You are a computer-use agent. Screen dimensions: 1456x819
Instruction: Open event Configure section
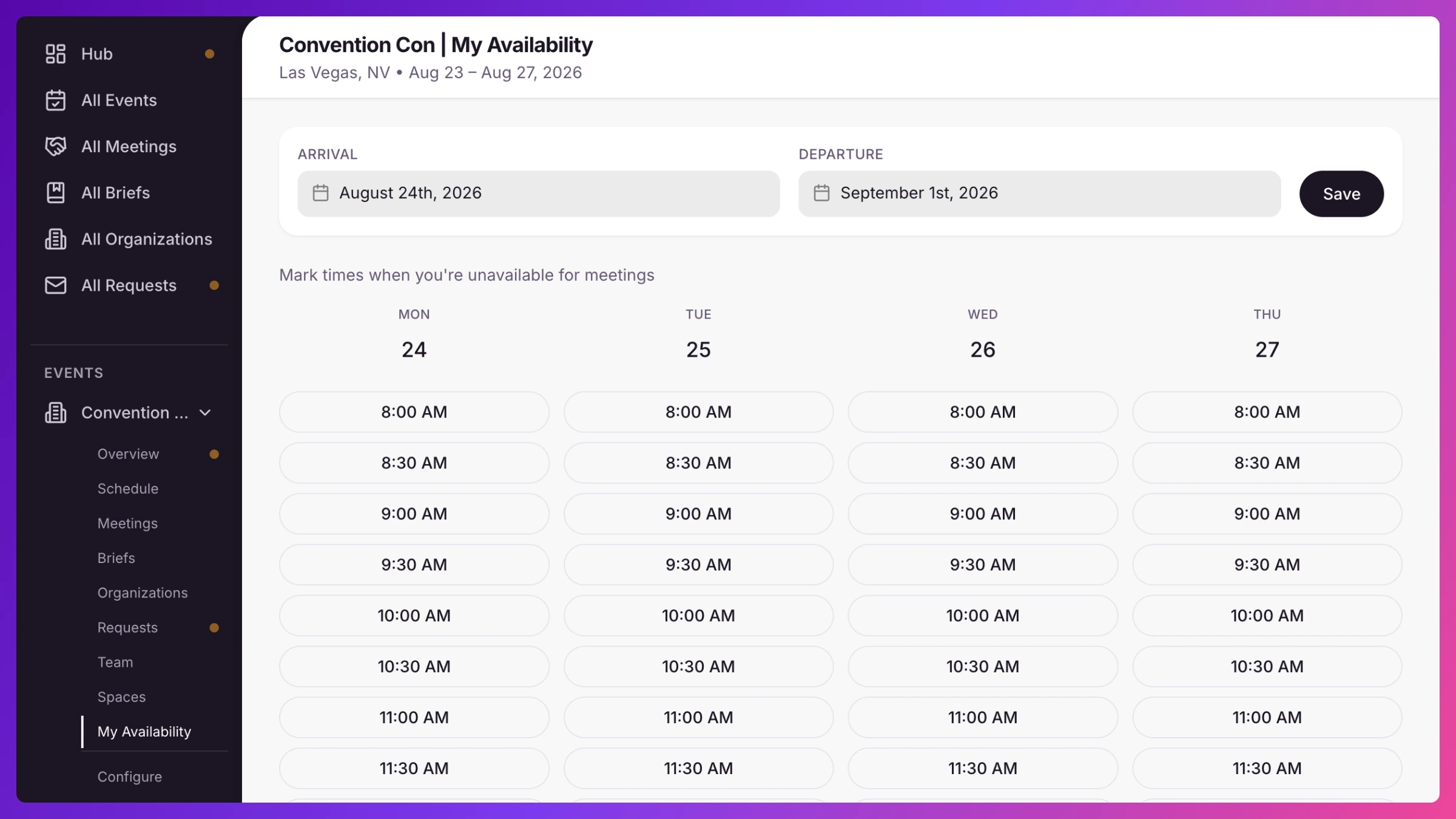tap(130, 777)
